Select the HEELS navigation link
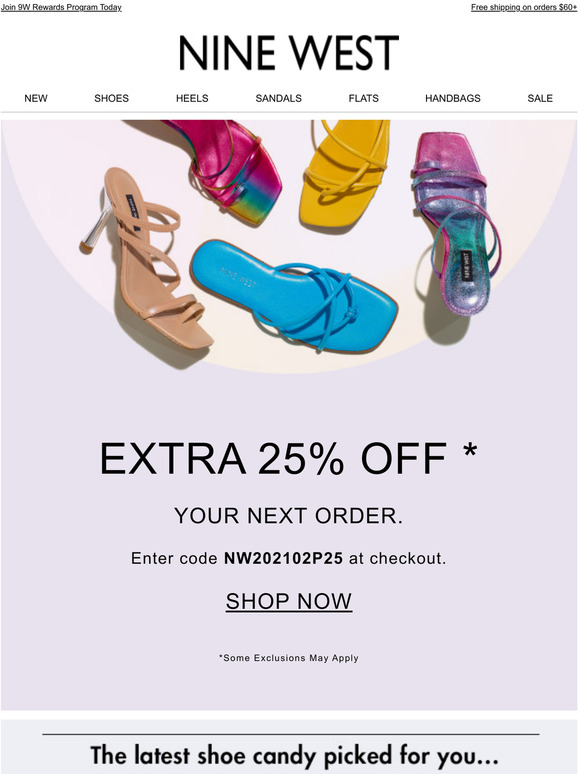The width and height of the screenshot is (580, 774). coord(192,98)
